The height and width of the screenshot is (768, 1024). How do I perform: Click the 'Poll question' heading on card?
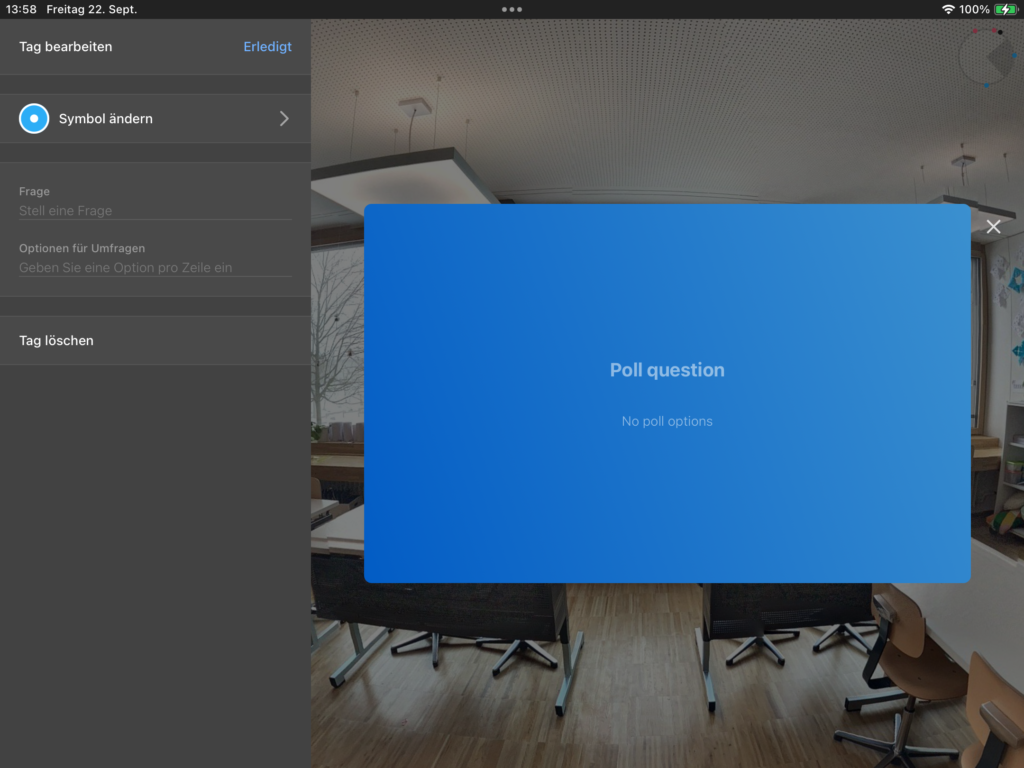coord(667,370)
